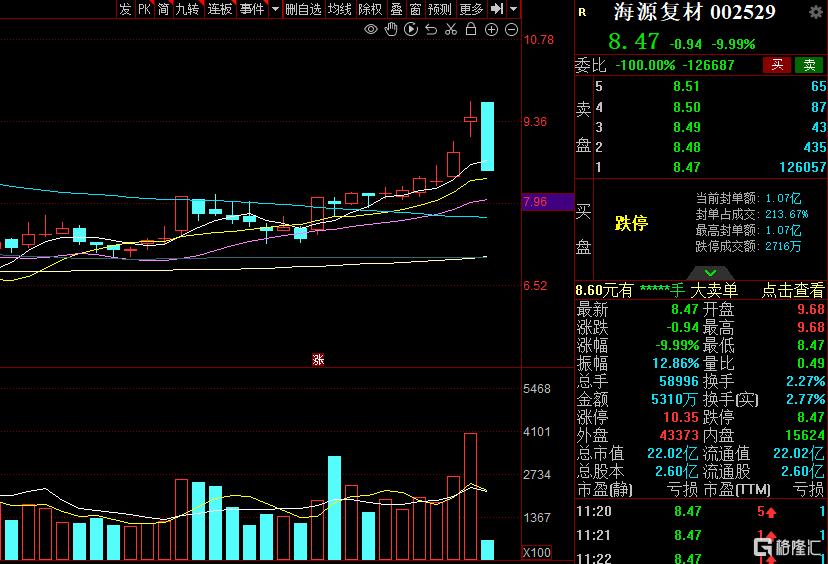
Task: Click 涨停 price 10.35
Action: point(681,417)
